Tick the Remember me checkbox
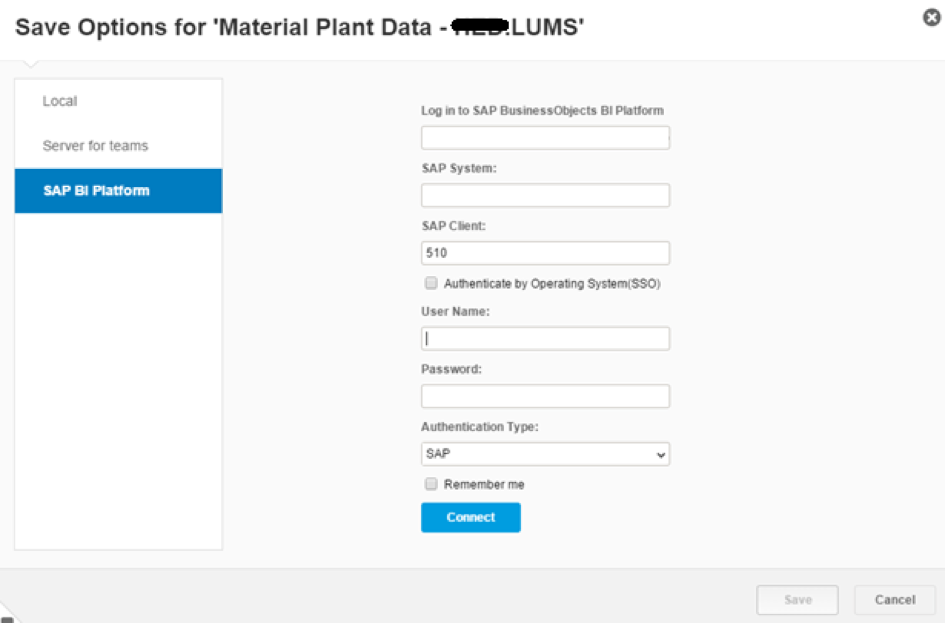Viewport: 945px width, 623px height. pos(431,484)
